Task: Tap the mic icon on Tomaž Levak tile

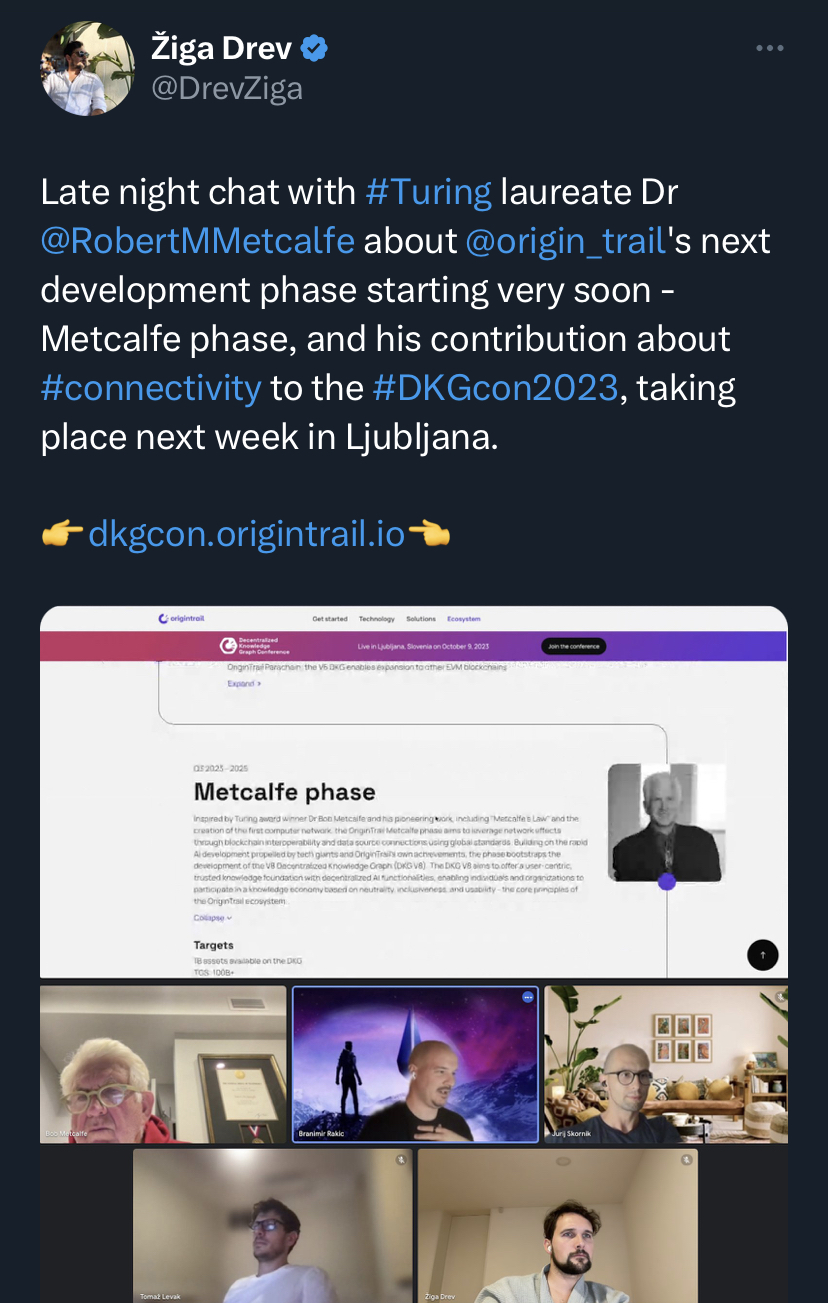Action: click(x=401, y=1160)
